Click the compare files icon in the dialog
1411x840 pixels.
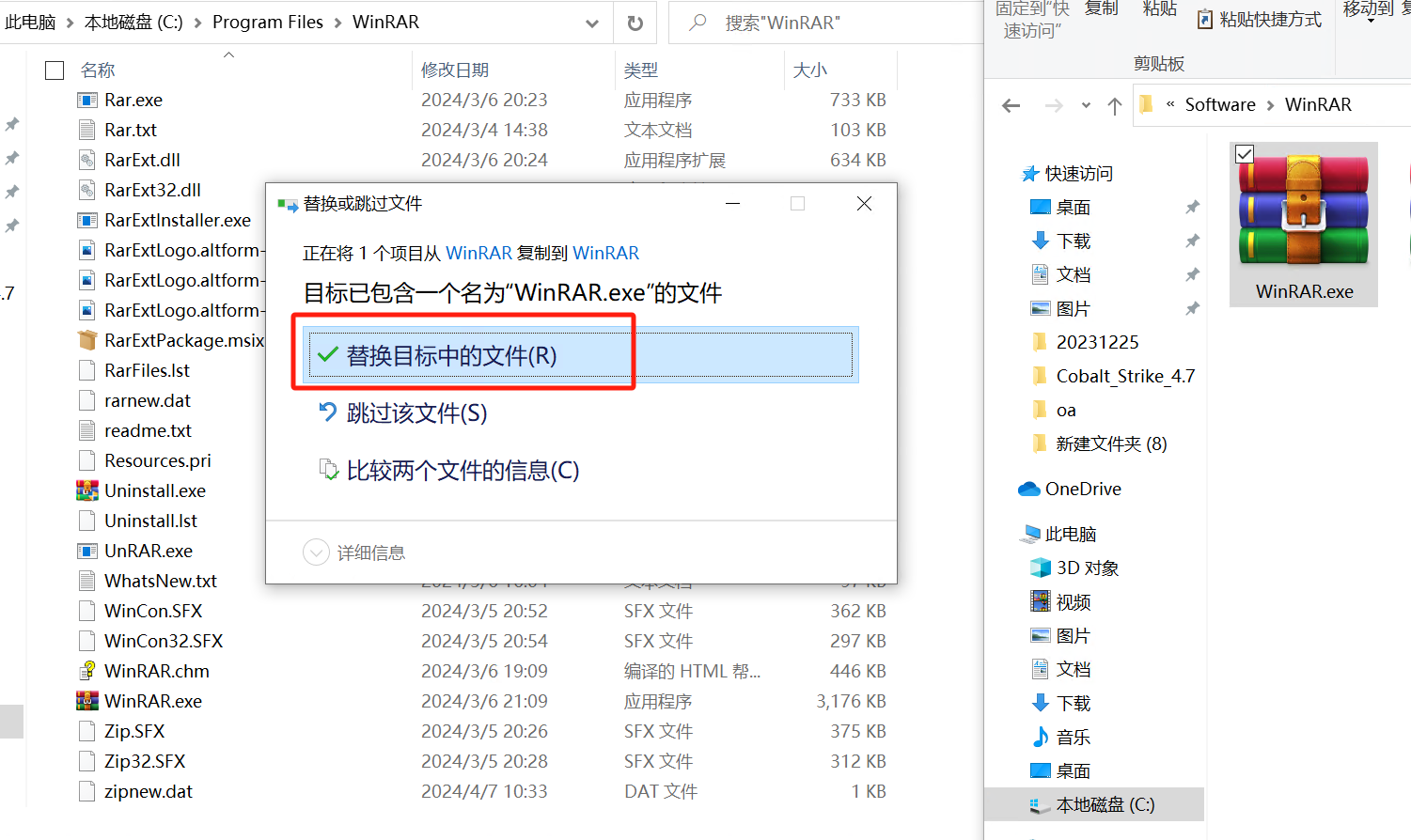pos(328,470)
